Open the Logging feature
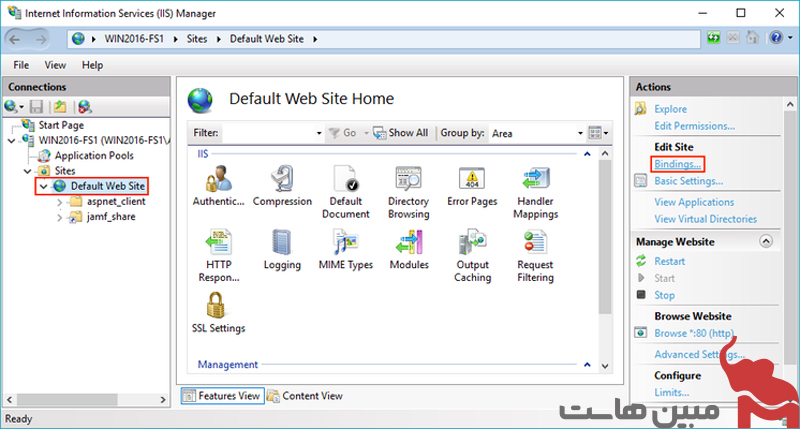800x429 pixels. point(282,249)
